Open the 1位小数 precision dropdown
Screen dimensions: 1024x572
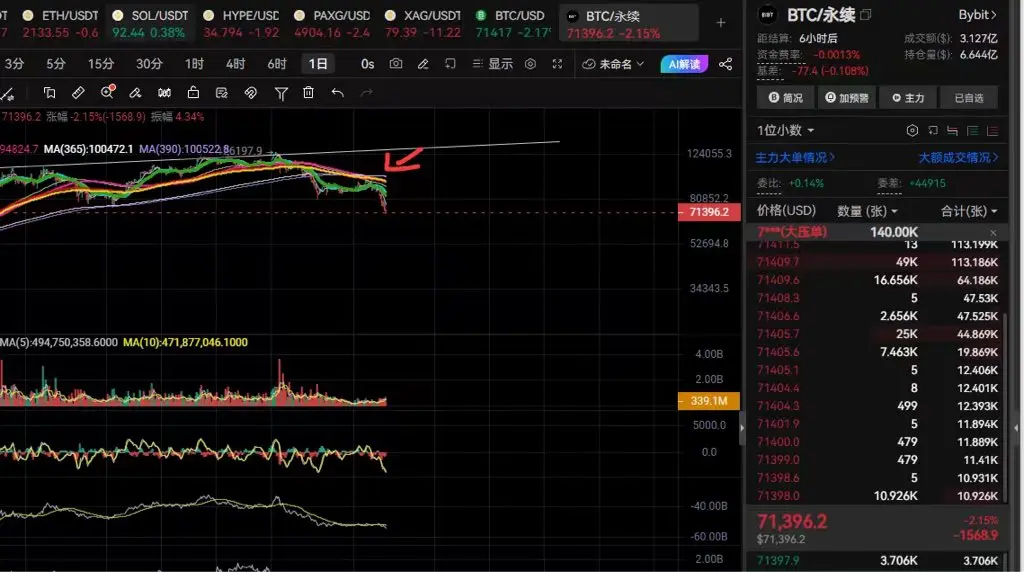coord(786,131)
